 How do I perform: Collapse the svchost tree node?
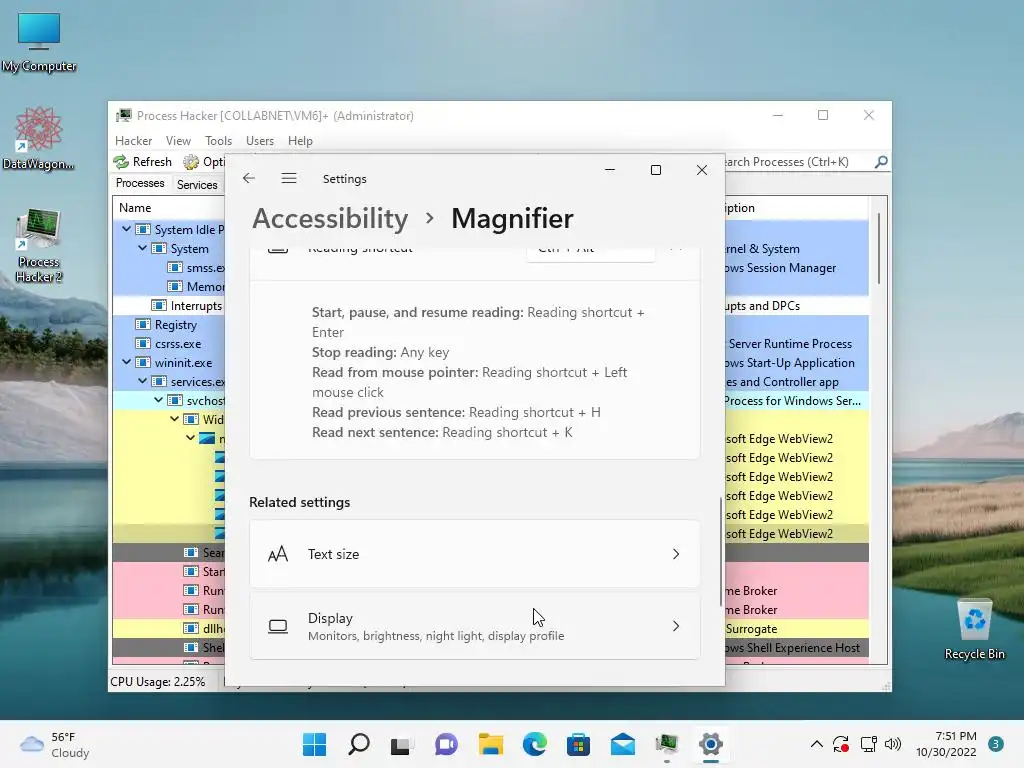158,400
